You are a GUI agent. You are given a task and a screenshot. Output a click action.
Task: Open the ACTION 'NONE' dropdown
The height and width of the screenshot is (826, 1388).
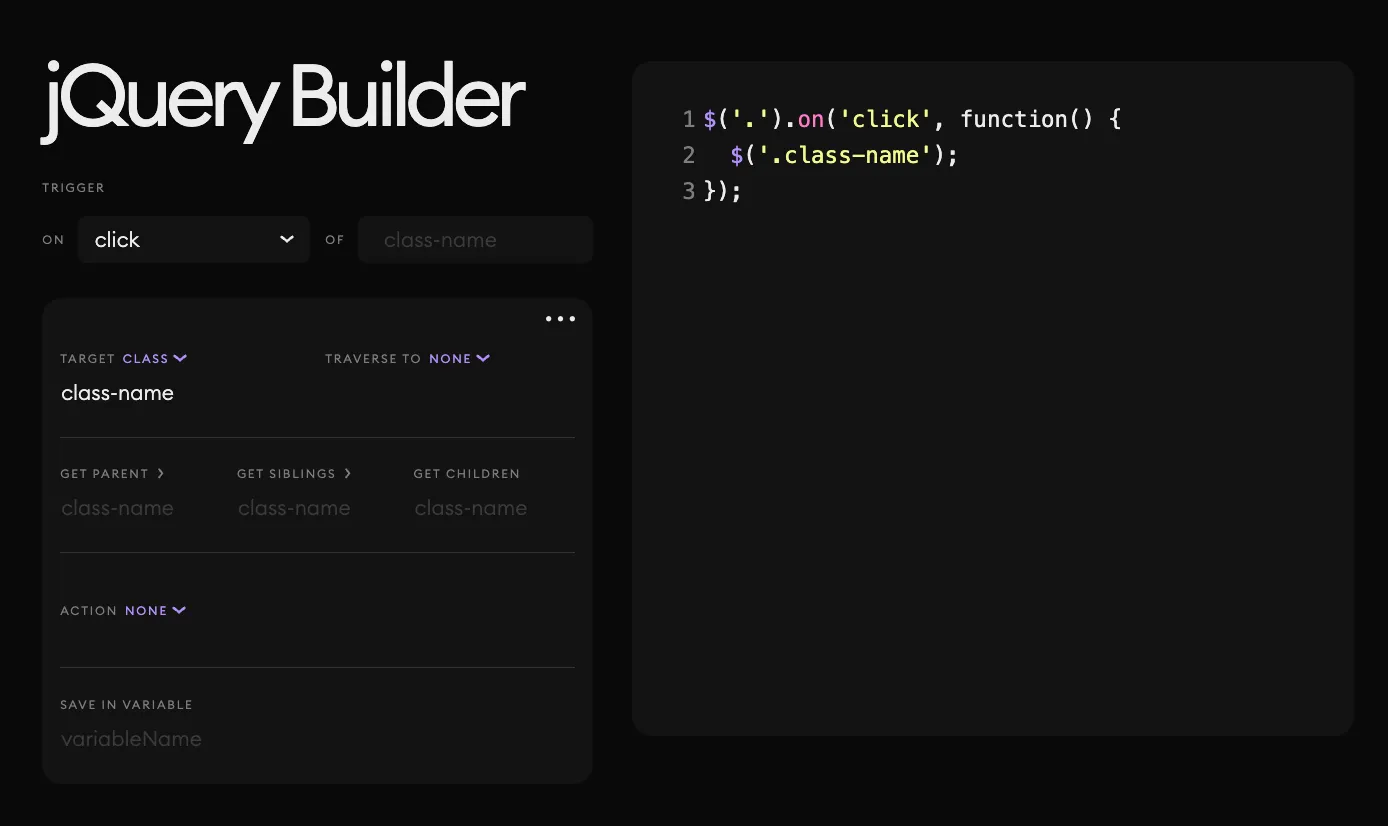[156, 610]
